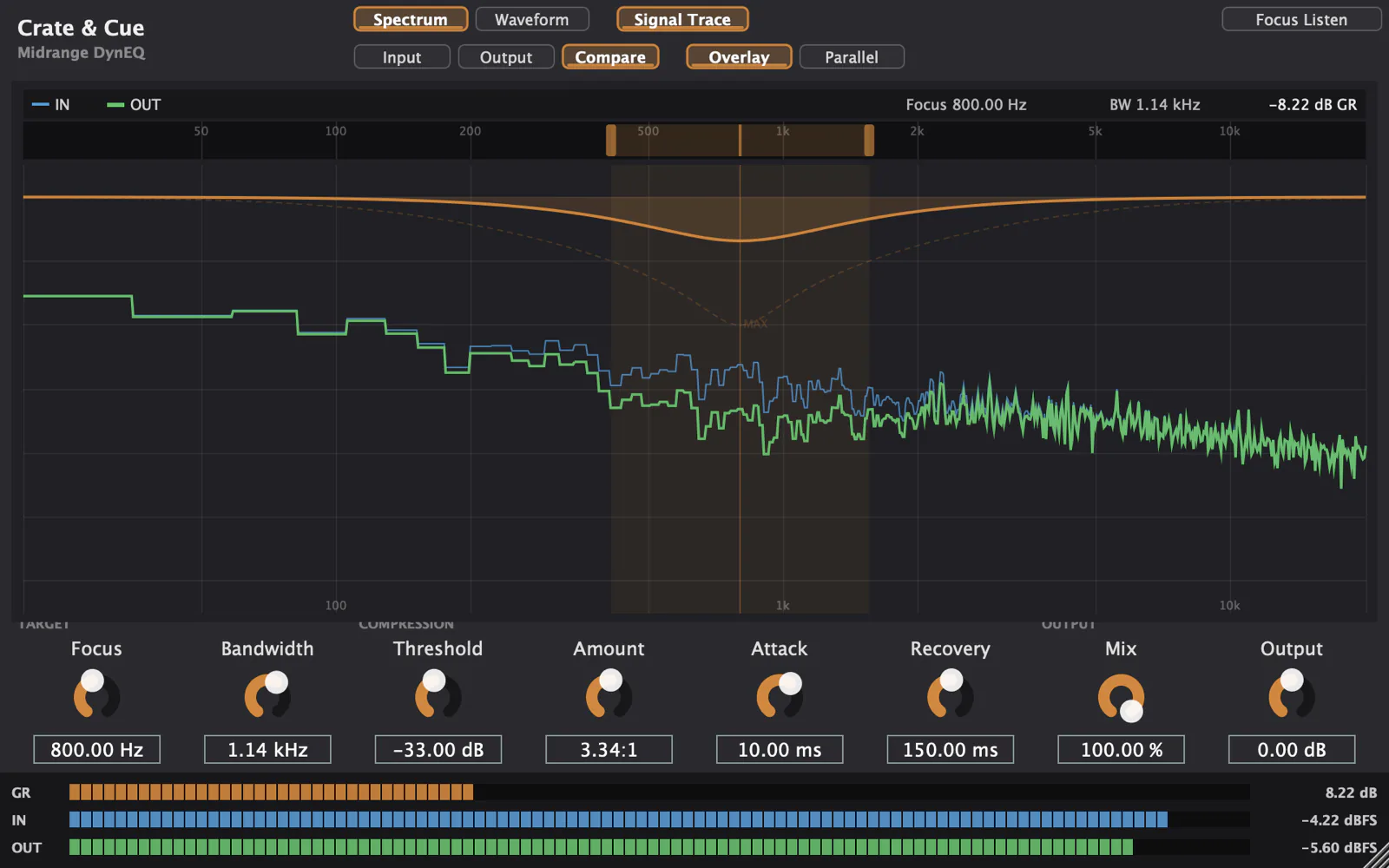Image resolution: width=1389 pixels, height=868 pixels.
Task: Edit the 1.14 kHz bandwidth field
Action: point(267,749)
